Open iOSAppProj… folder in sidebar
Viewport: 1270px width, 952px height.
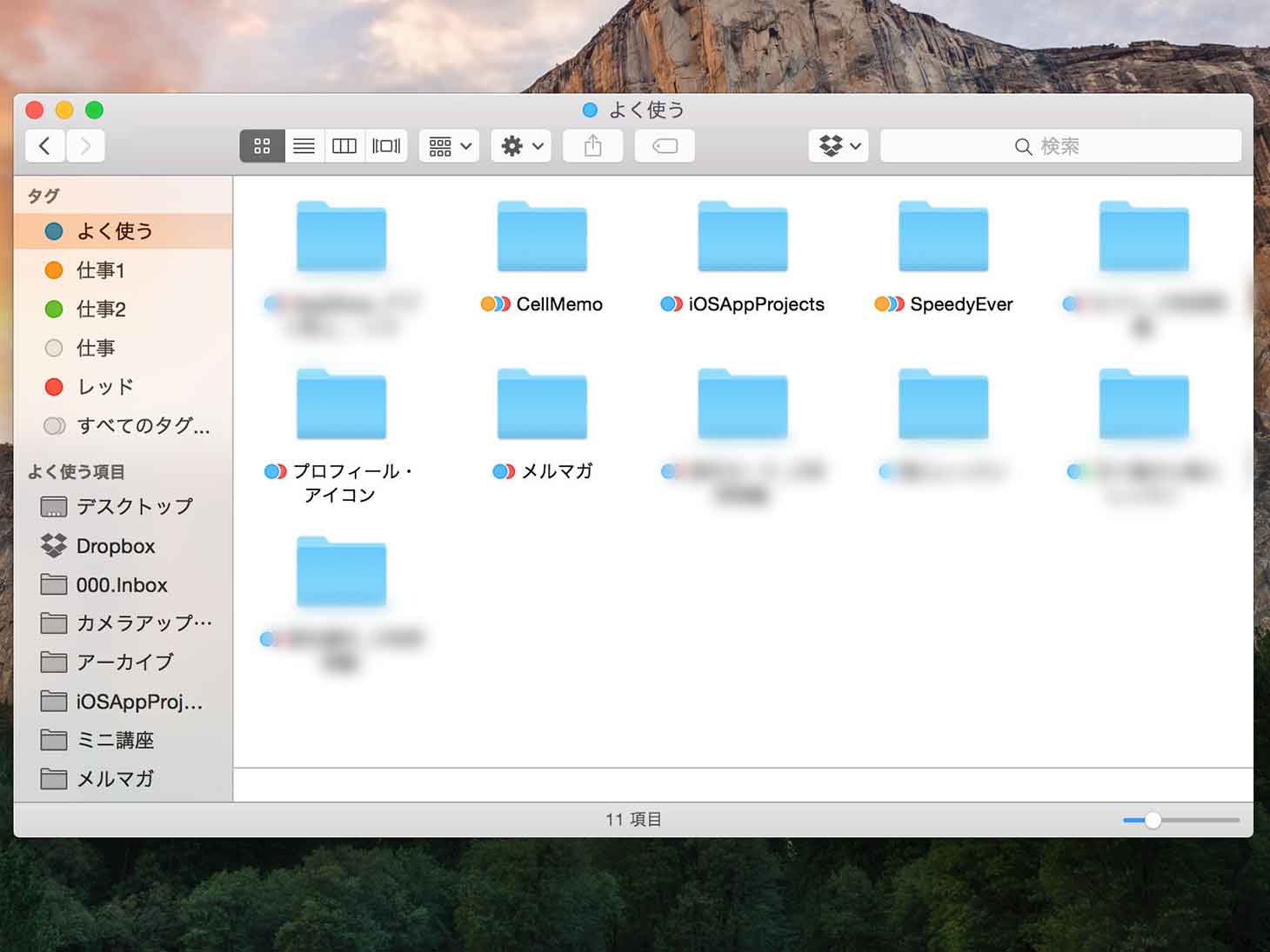tap(124, 702)
